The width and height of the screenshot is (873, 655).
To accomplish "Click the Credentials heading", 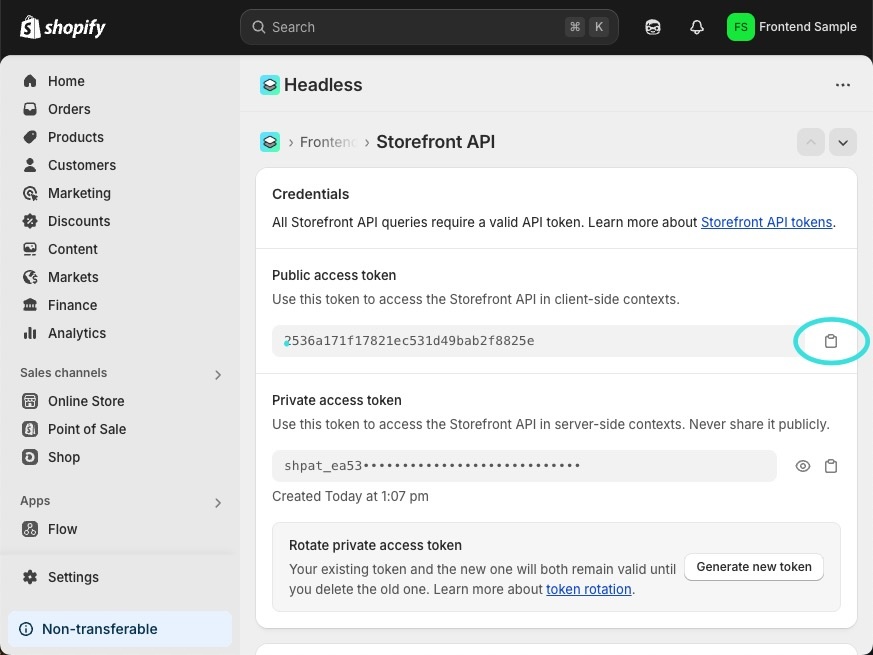I will [x=311, y=194].
